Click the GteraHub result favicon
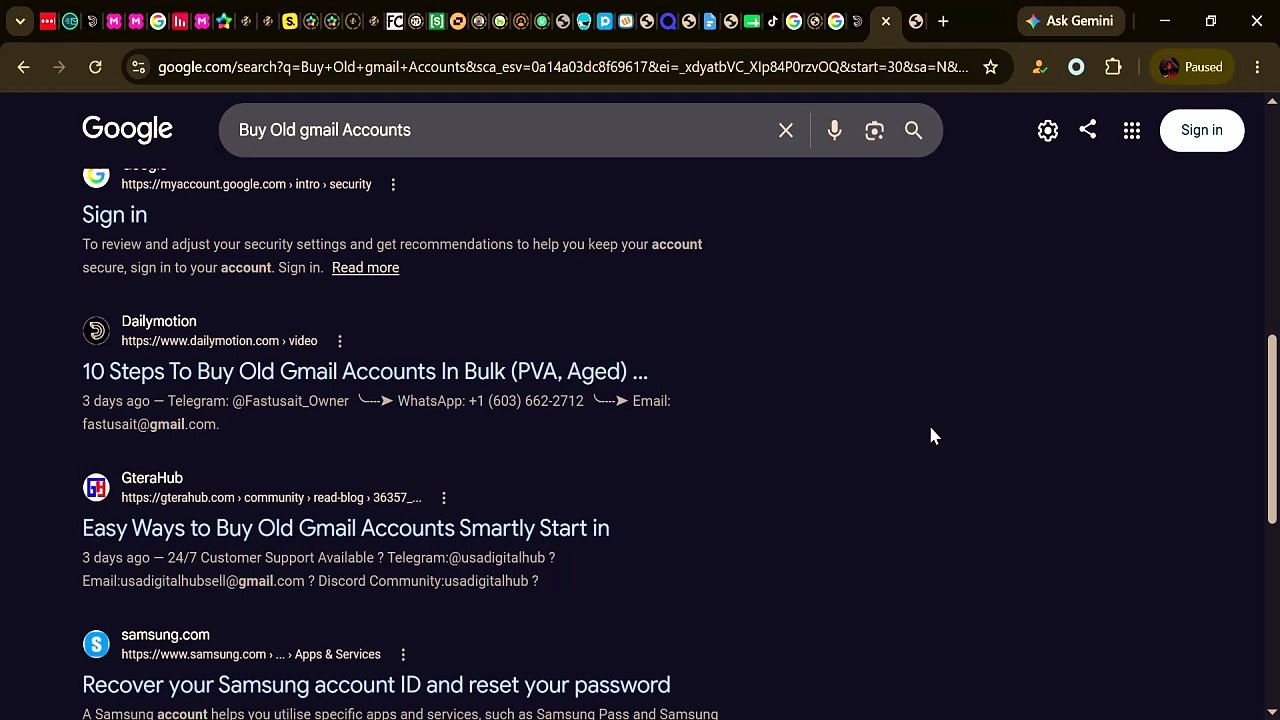 pos(96,487)
